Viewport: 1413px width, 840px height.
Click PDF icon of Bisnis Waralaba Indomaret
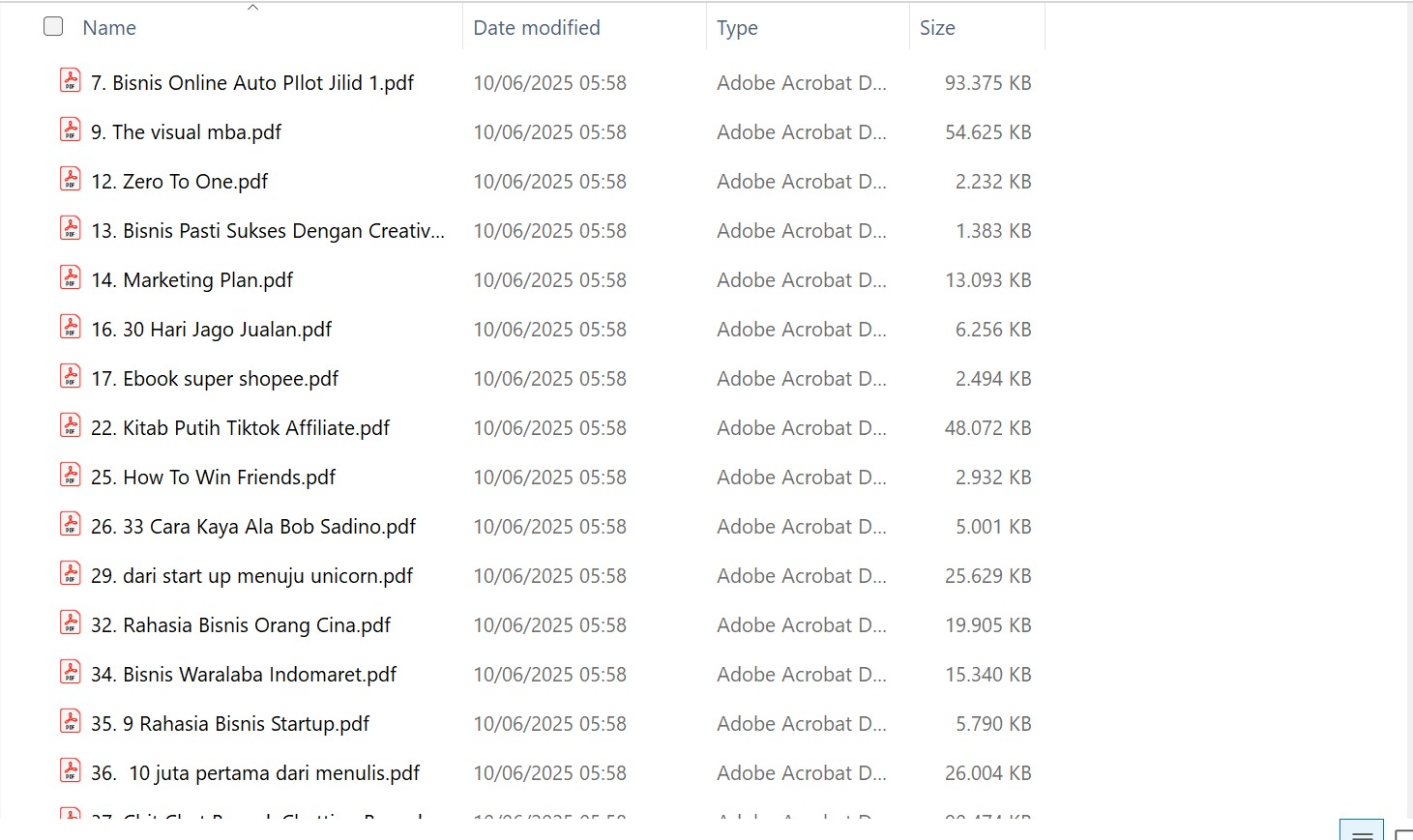71,673
